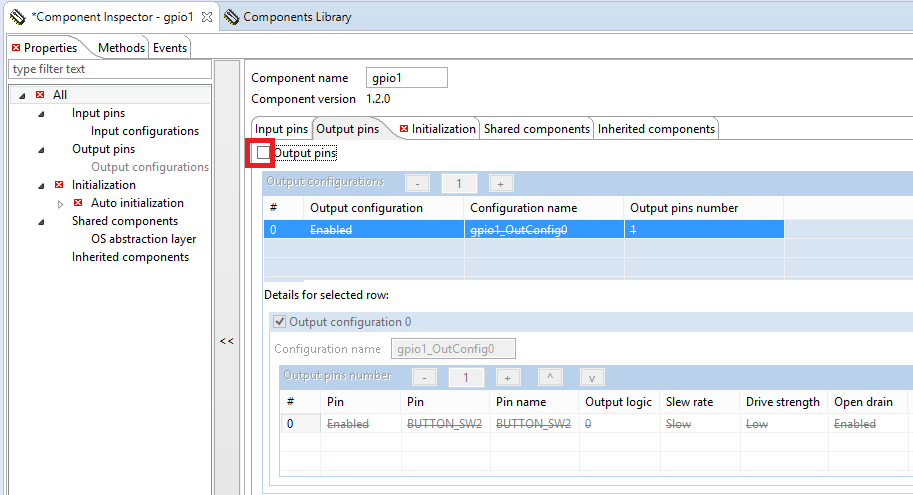Viewport: 913px width, 495px height.
Task: Toggle the Output configuration 0 checkbox
Action: click(x=279, y=322)
